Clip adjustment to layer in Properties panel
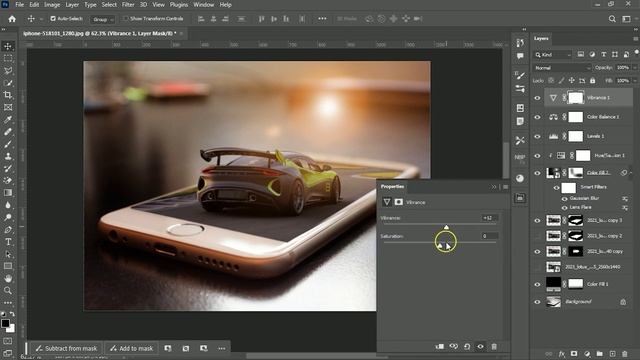This screenshot has width=640, height=360. pos(440,347)
